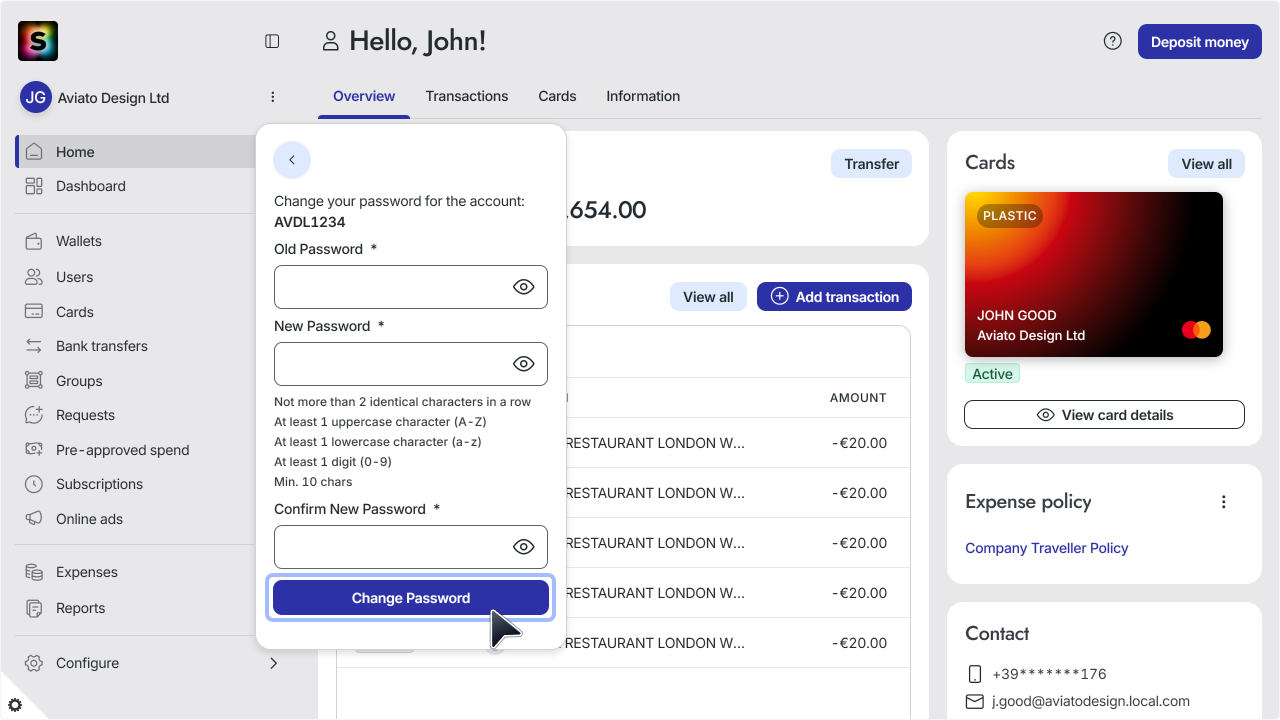Click the Cards sidebar icon

pos(34,312)
